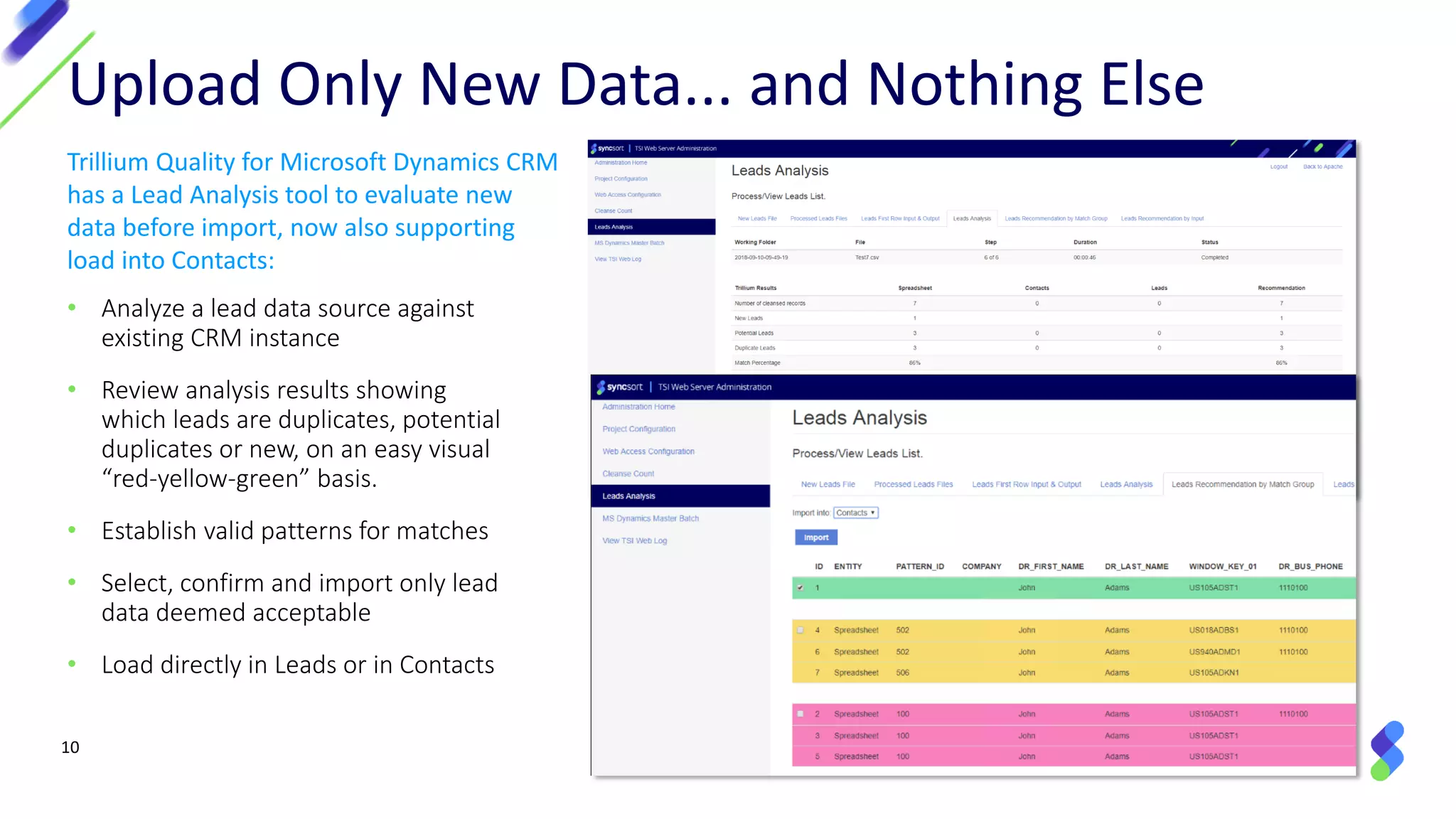
Task: Click Logout in the upper screenshot
Action: [1279, 167]
